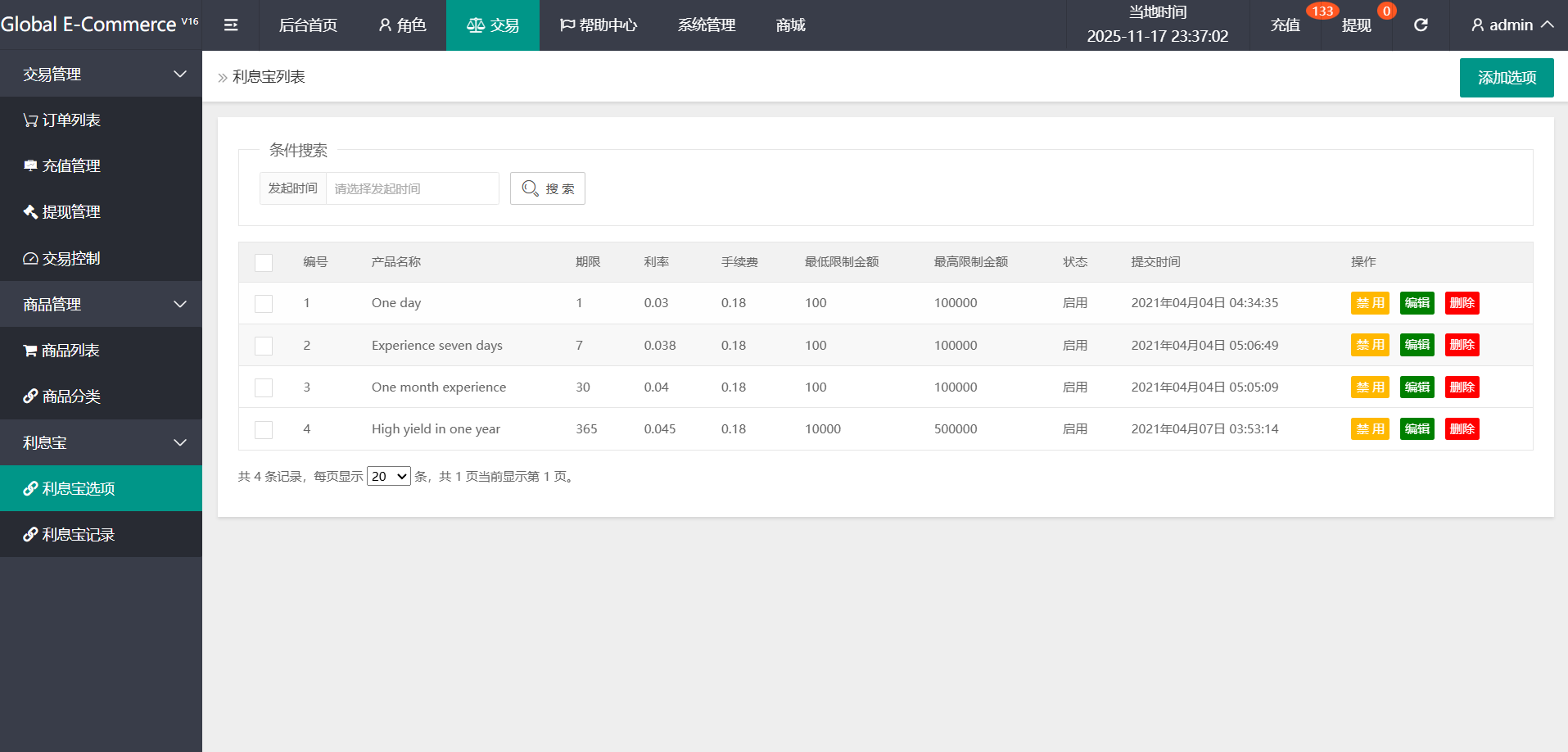Switch to the 帮助中心 top menu
Image resolution: width=1568 pixels, height=752 pixels.
(x=598, y=25)
